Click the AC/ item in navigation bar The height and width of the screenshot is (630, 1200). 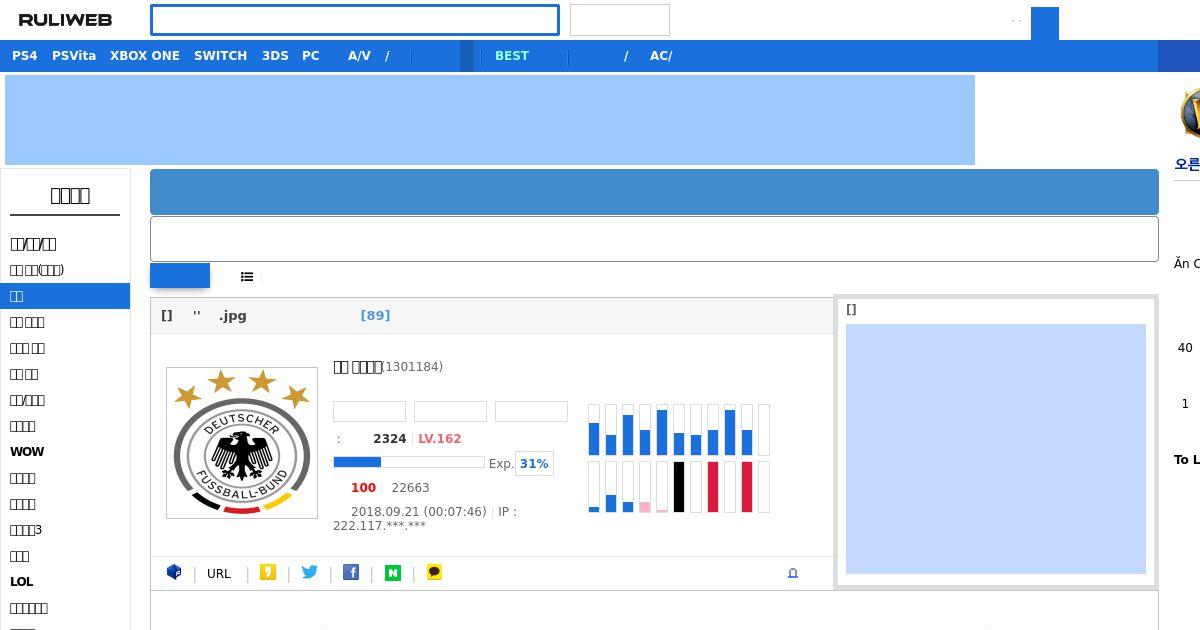point(661,56)
